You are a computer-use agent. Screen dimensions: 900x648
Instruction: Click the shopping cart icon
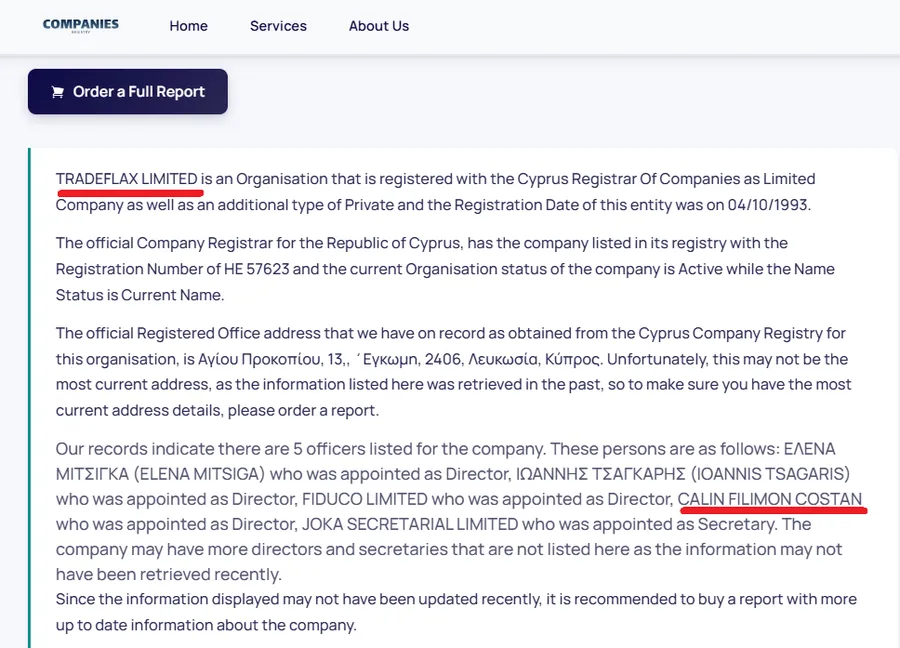coord(57,92)
